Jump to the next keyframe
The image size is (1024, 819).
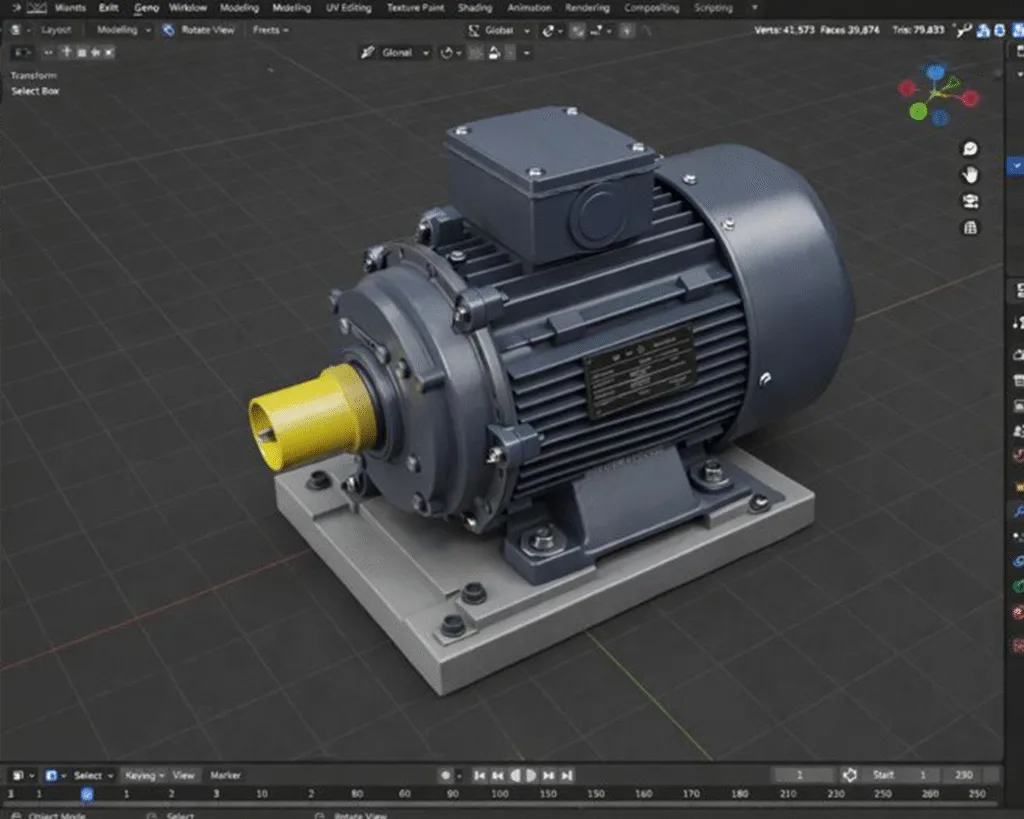(548, 775)
